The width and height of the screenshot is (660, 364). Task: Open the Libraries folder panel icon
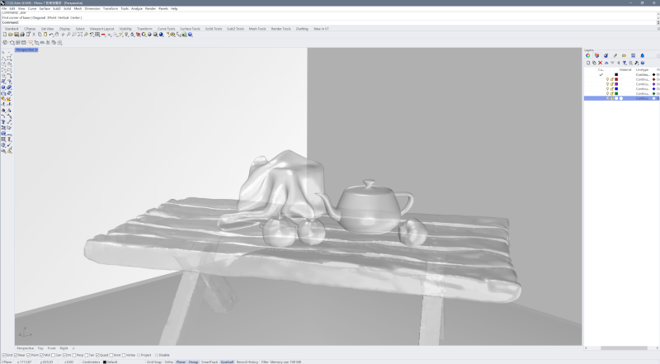[x=624, y=56]
